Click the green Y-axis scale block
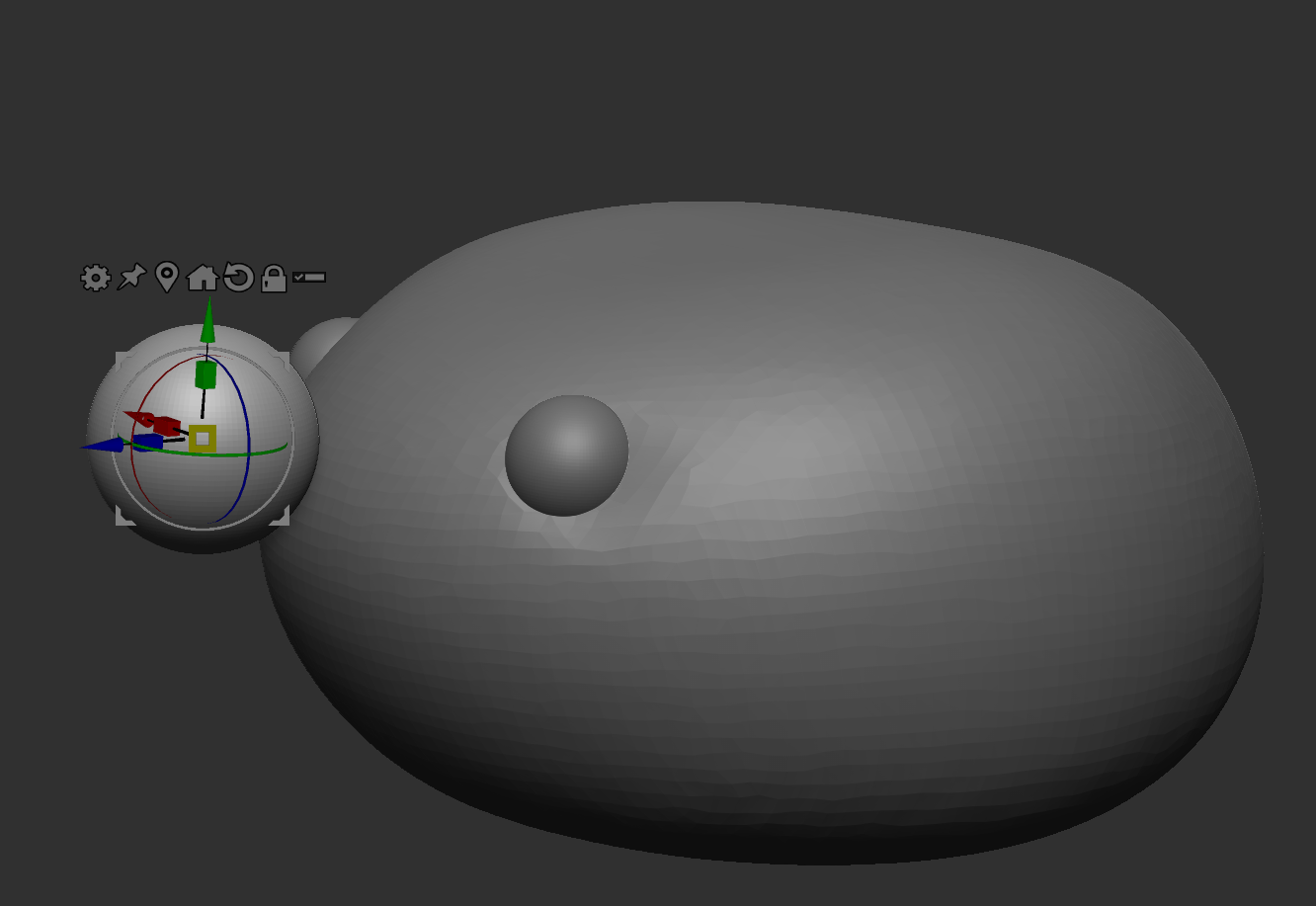This screenshot has height=906, width=1316. pyautogui.click(x=206, y=374)
